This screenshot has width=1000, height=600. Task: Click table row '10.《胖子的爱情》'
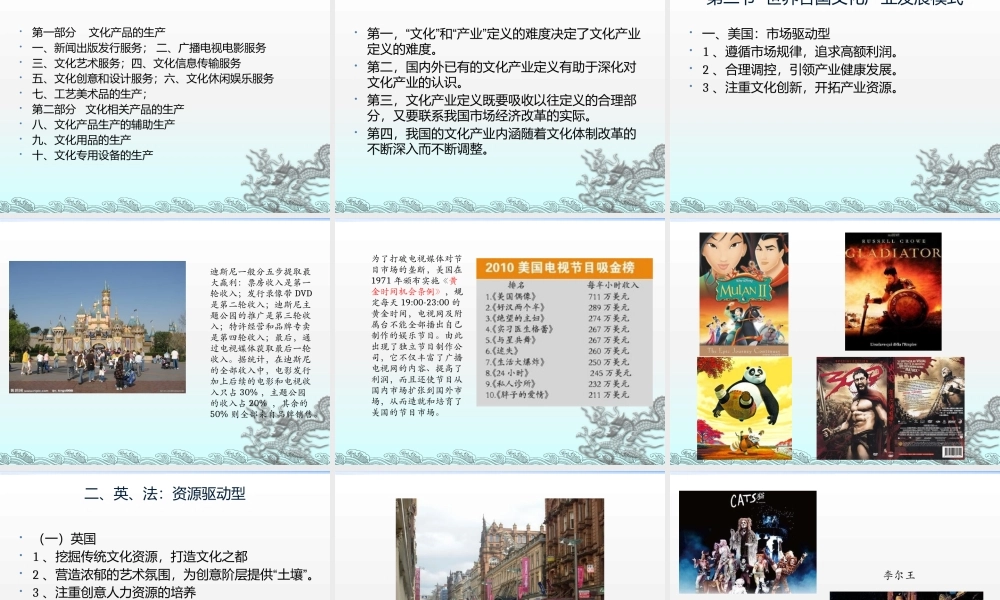[558, 395]
